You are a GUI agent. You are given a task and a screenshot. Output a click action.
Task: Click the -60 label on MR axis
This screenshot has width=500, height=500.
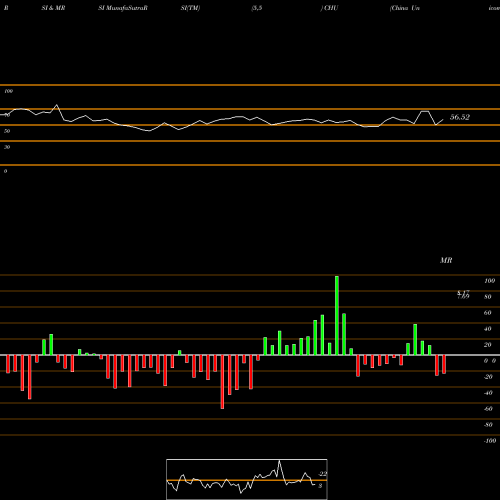tap(488, 409)
